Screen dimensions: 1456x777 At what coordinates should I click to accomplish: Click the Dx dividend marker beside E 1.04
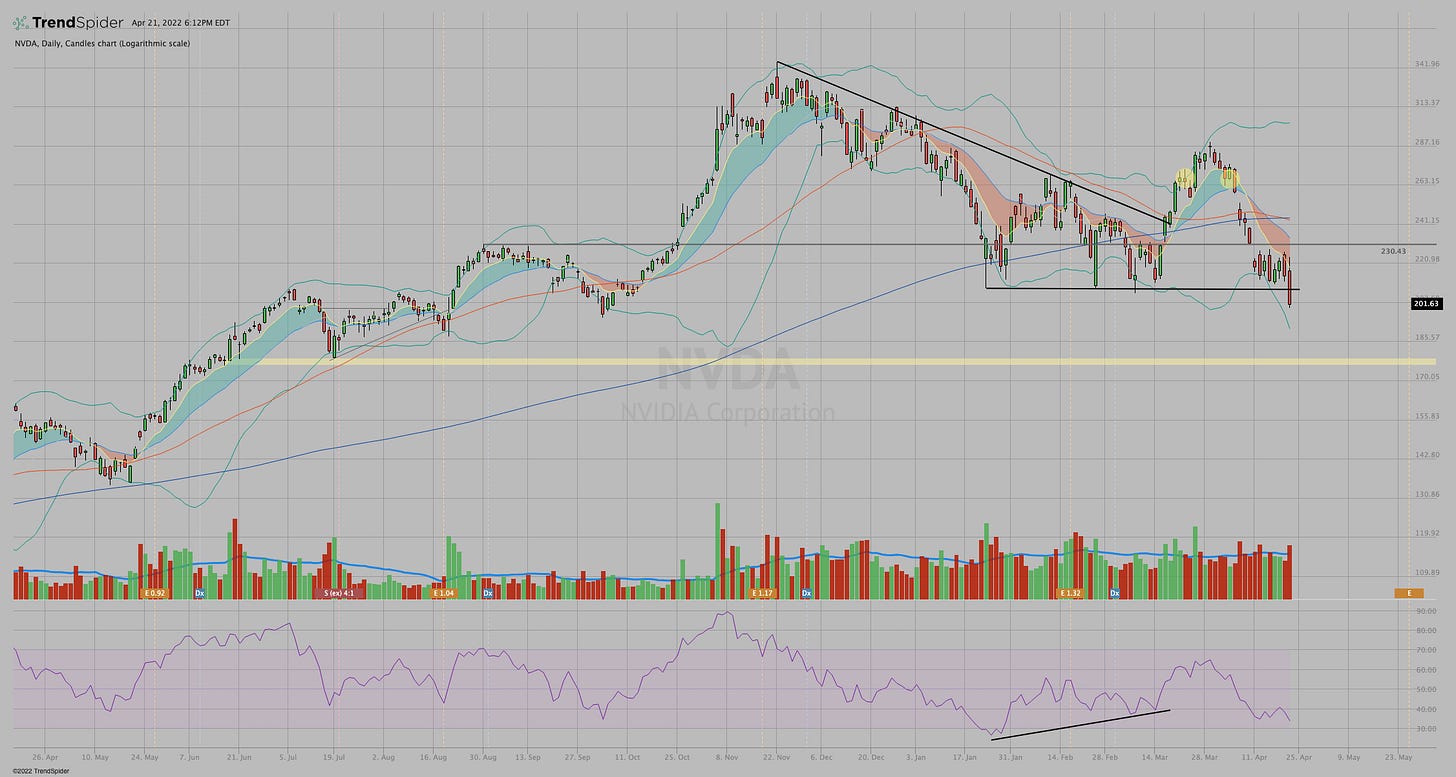(488, 593)
